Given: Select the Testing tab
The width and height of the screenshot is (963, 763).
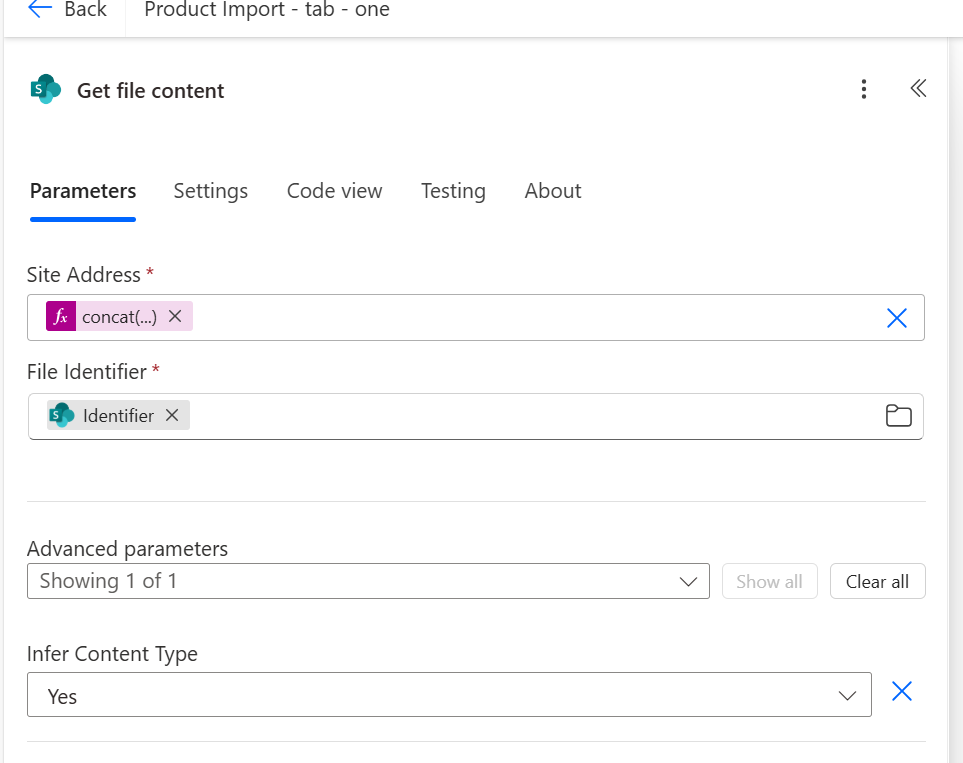Looking at the screenshot, I should [453, 191].
